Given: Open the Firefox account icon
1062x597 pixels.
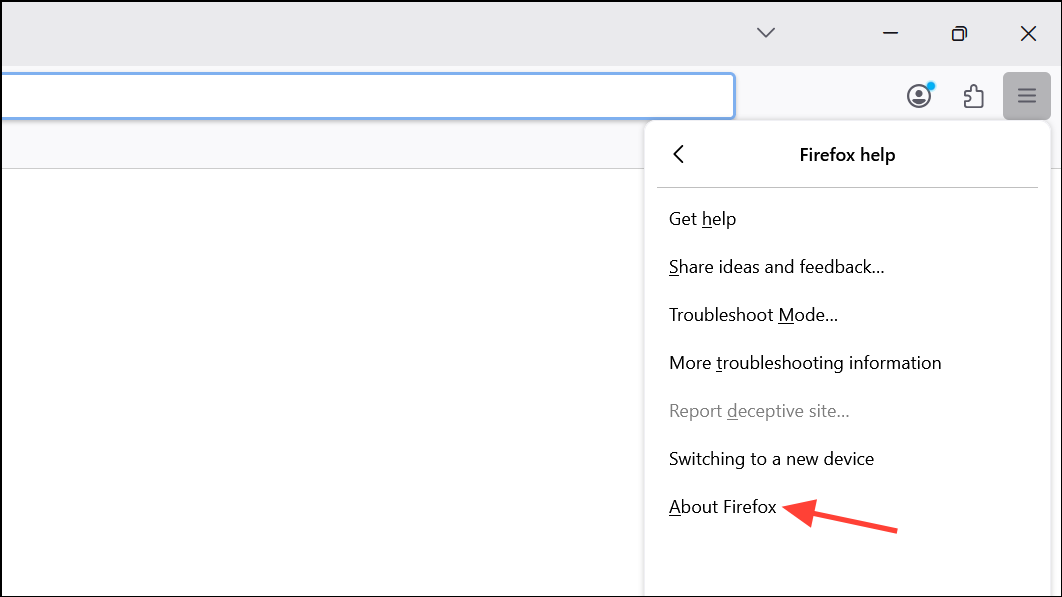Looking at the screenshot, I should point(918,96).
